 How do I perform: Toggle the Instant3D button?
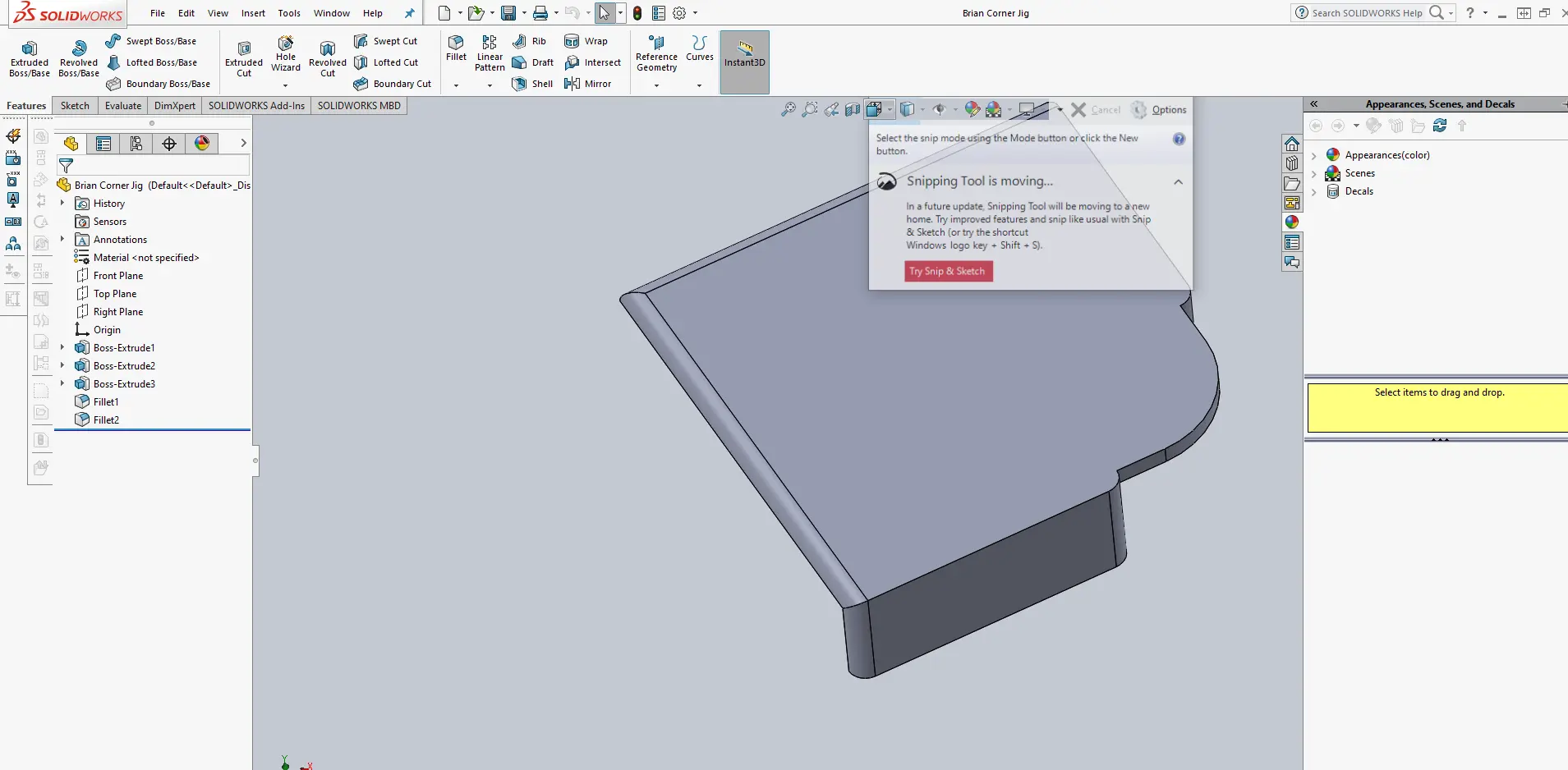pos(745,62)
